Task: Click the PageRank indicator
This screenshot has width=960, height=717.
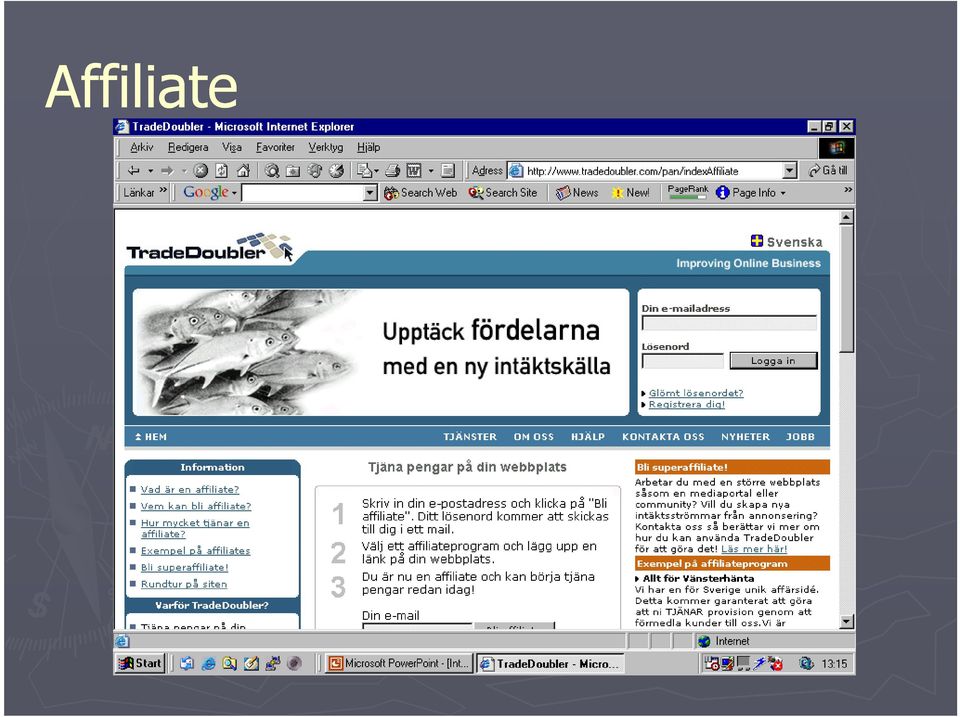Action: (688, 192)
